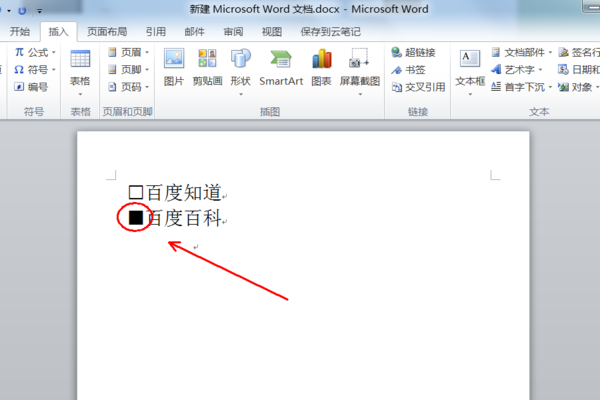Insert a Cross-reference
The height and width of the screenshot is (400, 600).
[418, 87]
